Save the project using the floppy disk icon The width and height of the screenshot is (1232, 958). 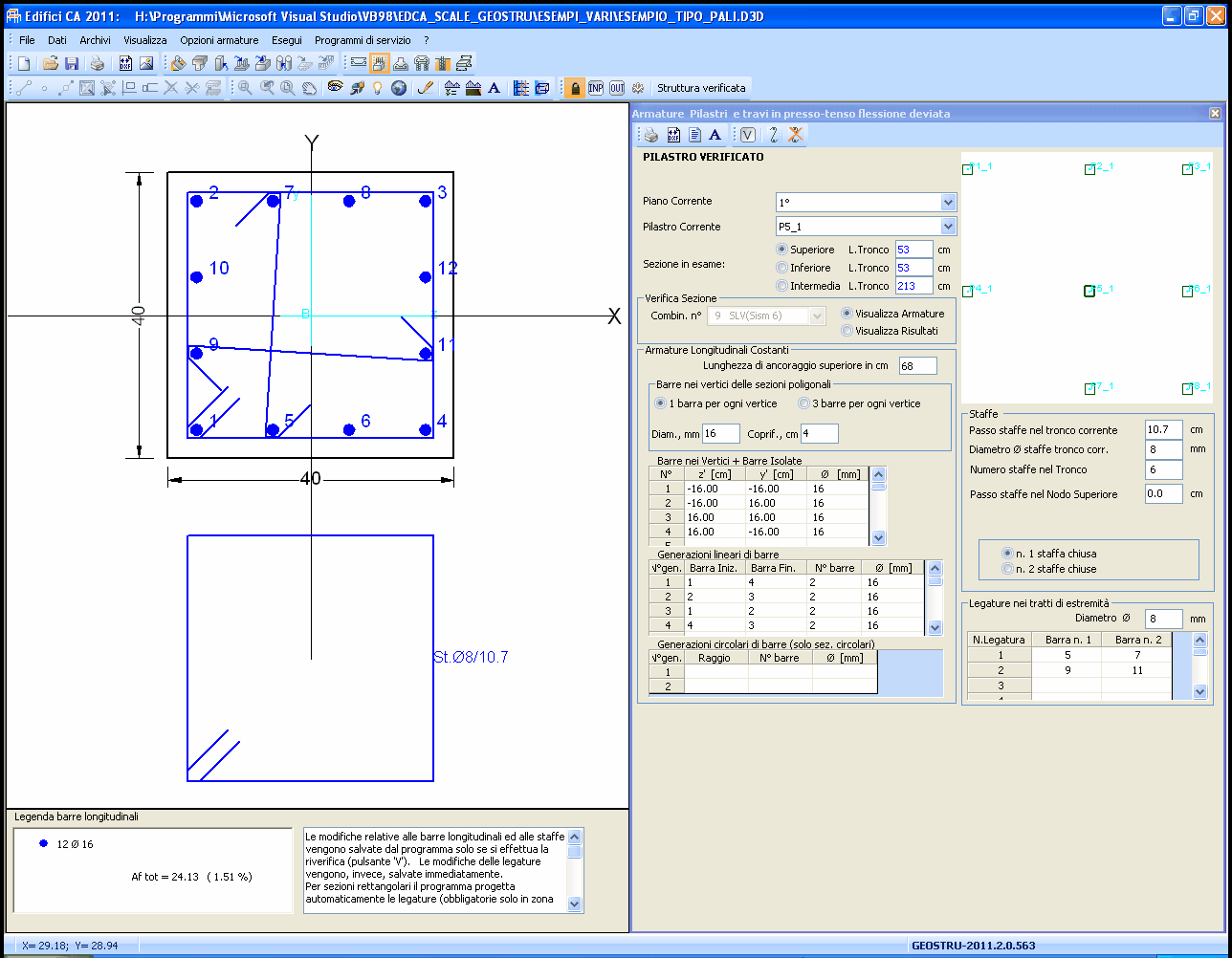[71, 64]
